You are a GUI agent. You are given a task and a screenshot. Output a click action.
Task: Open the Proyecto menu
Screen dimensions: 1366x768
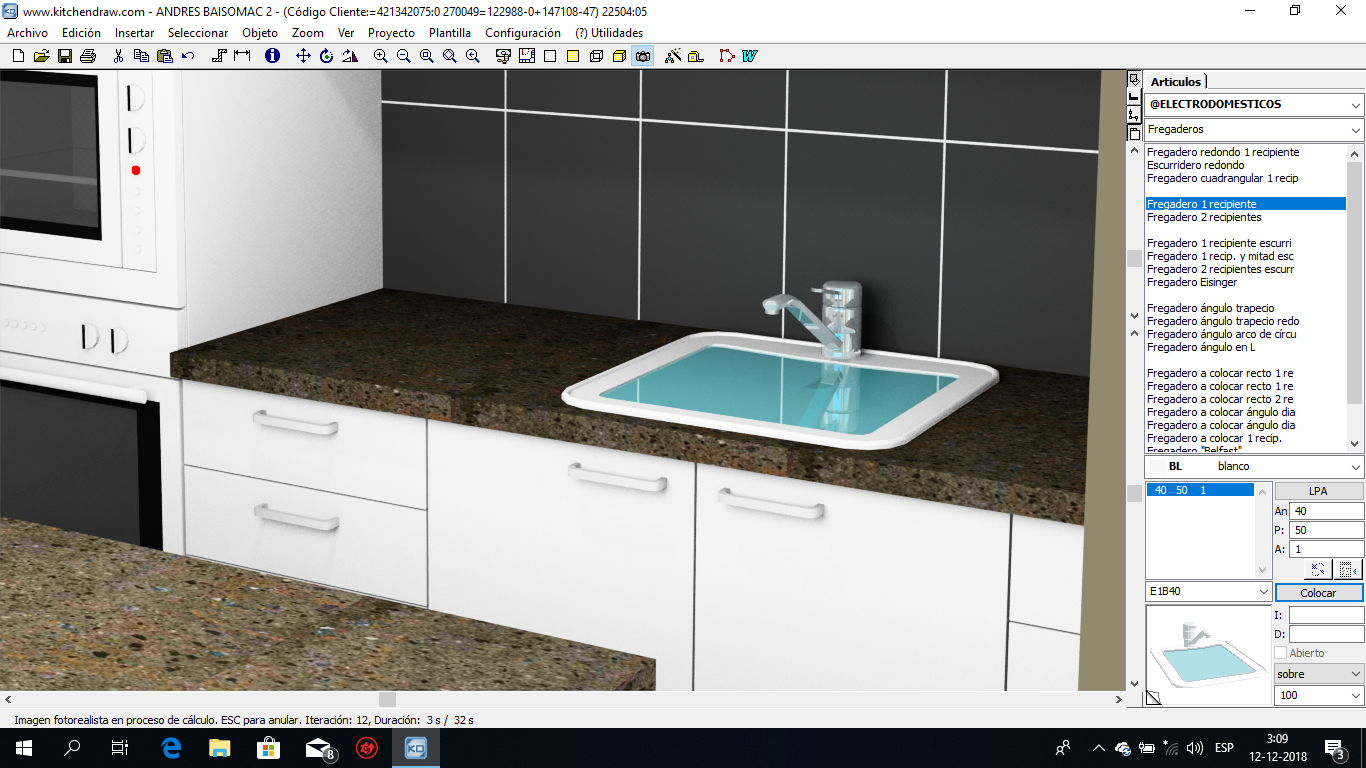pyautogui.click(x=391, y=33)
